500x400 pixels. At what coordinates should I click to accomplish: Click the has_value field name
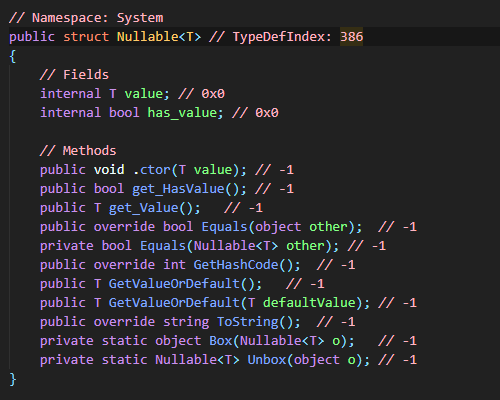point(183,113)
